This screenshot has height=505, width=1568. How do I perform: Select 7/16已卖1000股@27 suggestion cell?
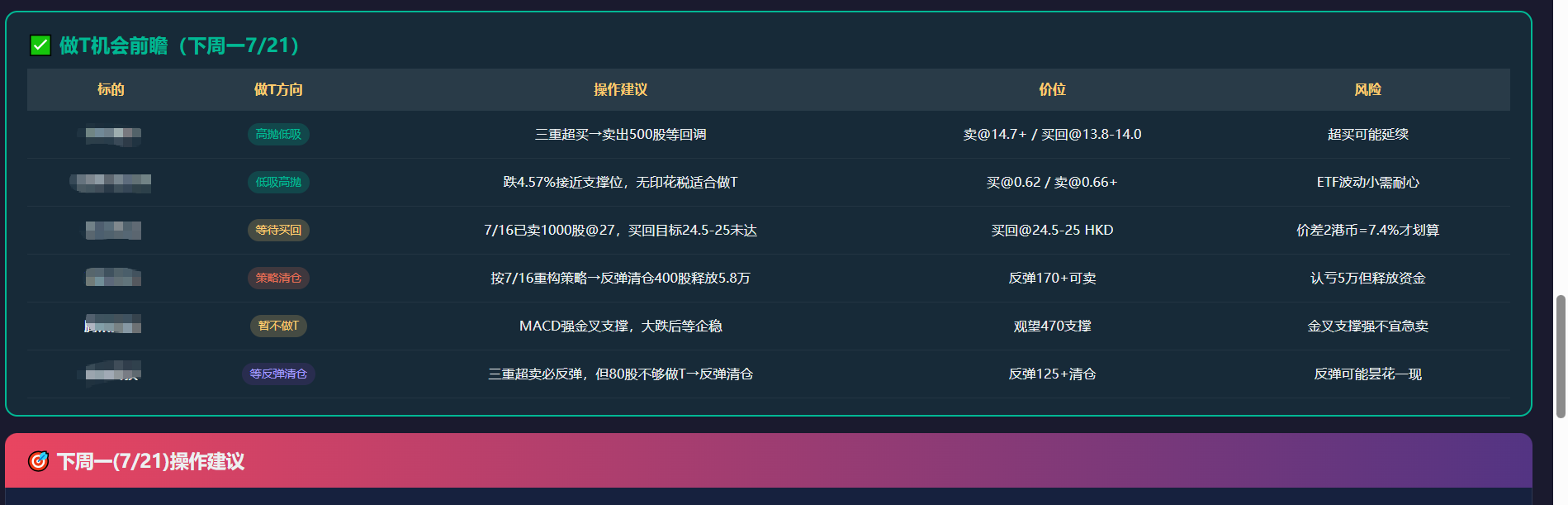click(x=620, y=230)
